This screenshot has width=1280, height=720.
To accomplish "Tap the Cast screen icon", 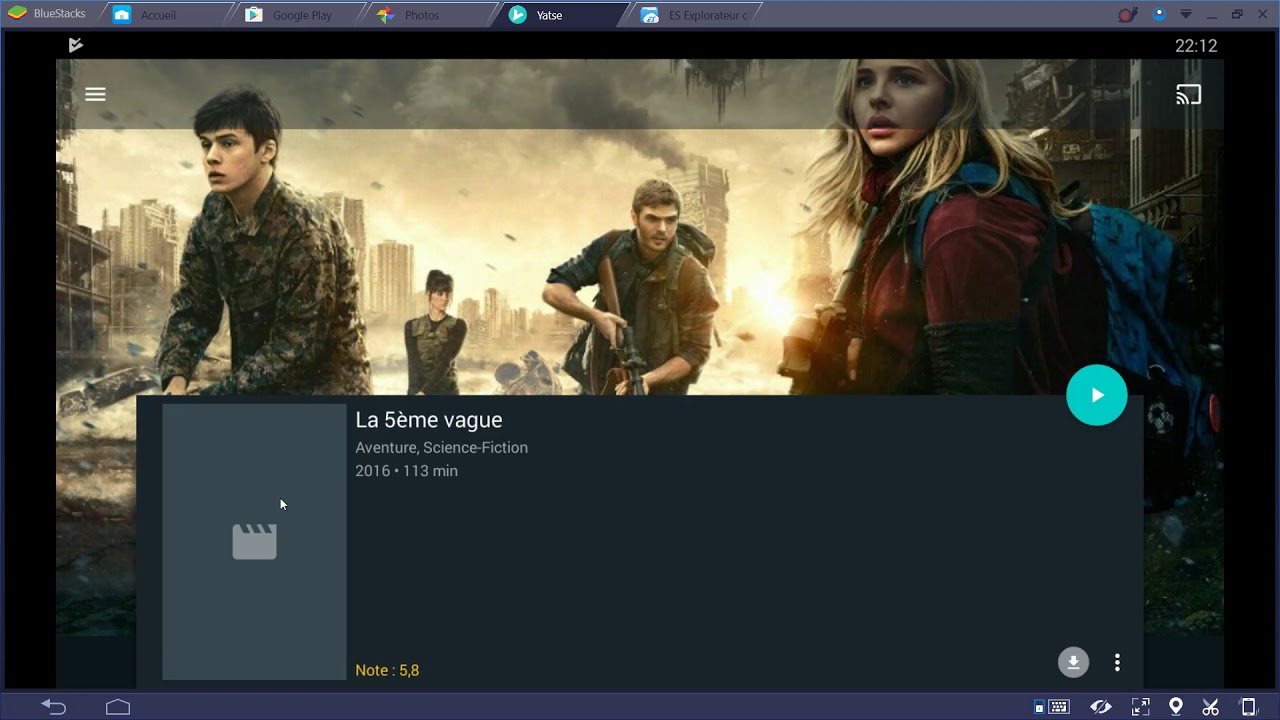I will 1188,95.
